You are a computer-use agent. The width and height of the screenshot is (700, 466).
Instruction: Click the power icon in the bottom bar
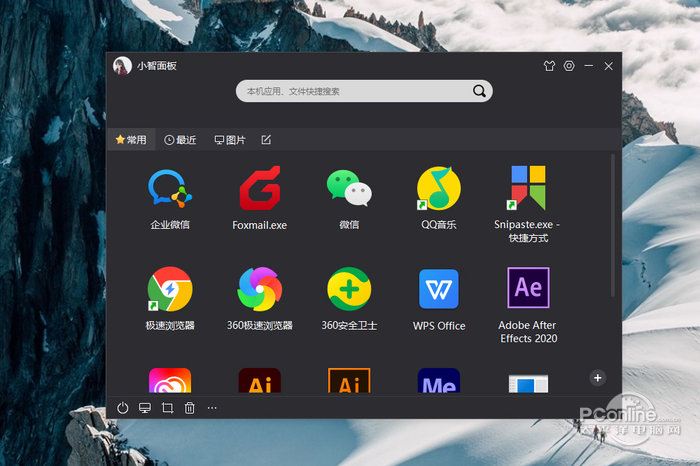[x=123, y=408]
